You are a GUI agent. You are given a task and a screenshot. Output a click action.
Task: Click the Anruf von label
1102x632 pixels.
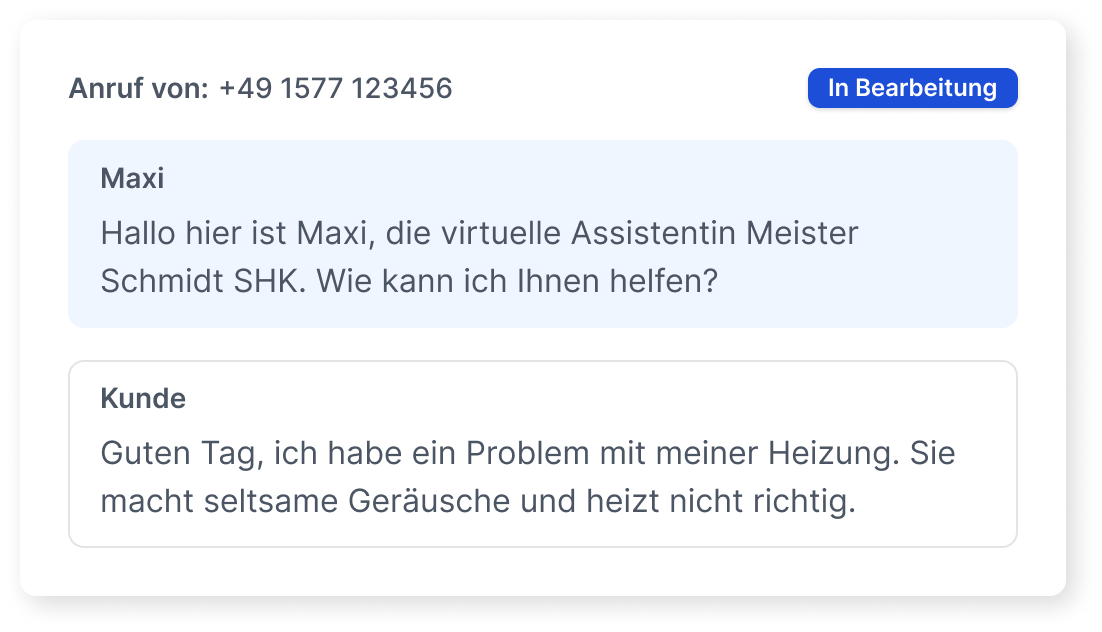pyautogui.click(x=138, y=89)
